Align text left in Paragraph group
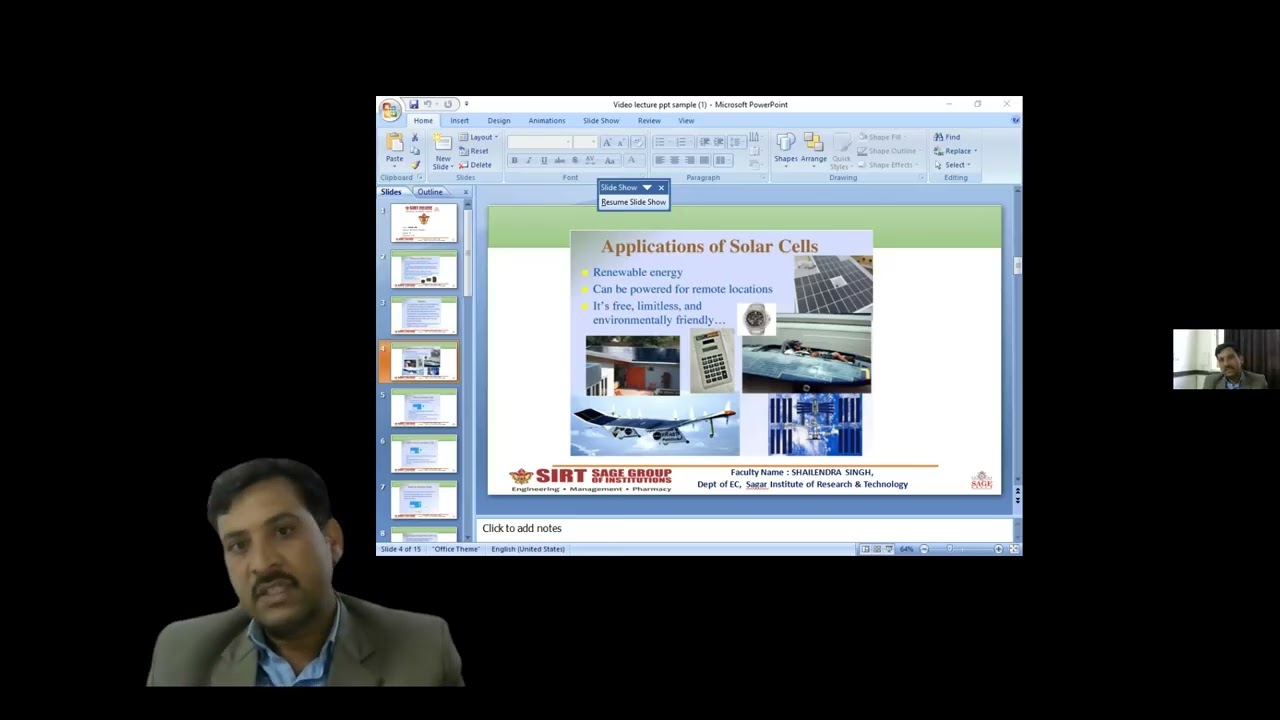Image resolution: width=1280 pixels, height=720 pixels. pos(659,160)
